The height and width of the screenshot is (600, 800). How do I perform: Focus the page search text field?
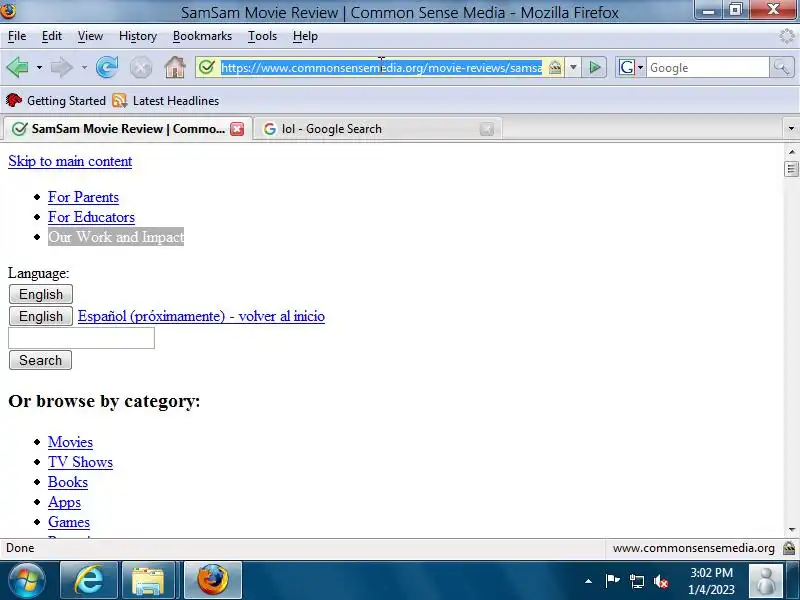tap(81, 338)
